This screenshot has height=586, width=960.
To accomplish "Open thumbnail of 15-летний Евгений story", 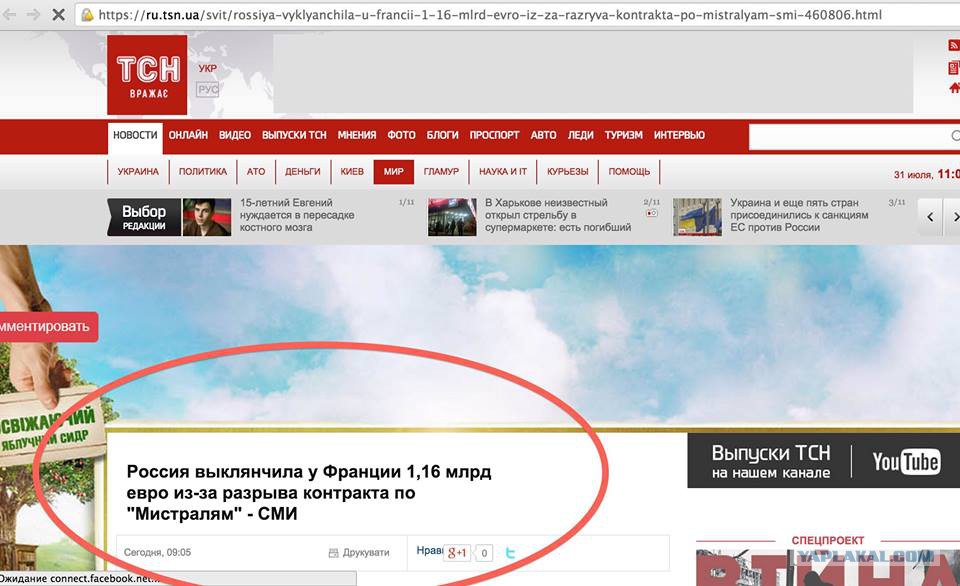I will click(x=207, y=216).
